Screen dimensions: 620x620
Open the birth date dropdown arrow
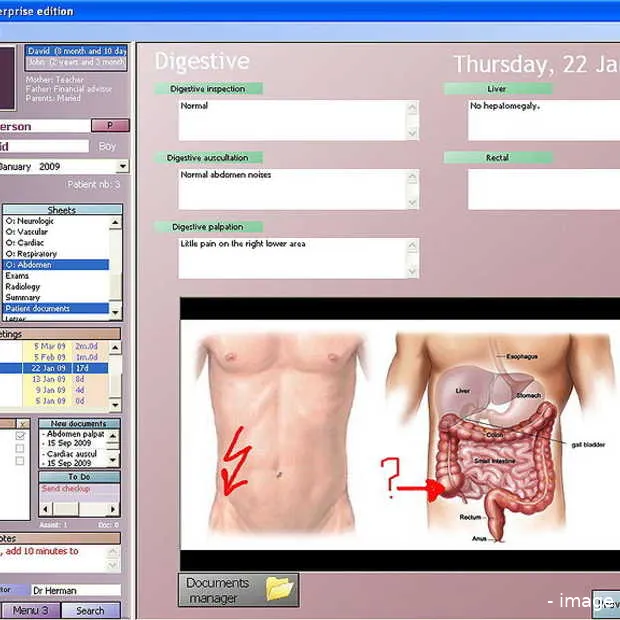(x=122, y=167)
